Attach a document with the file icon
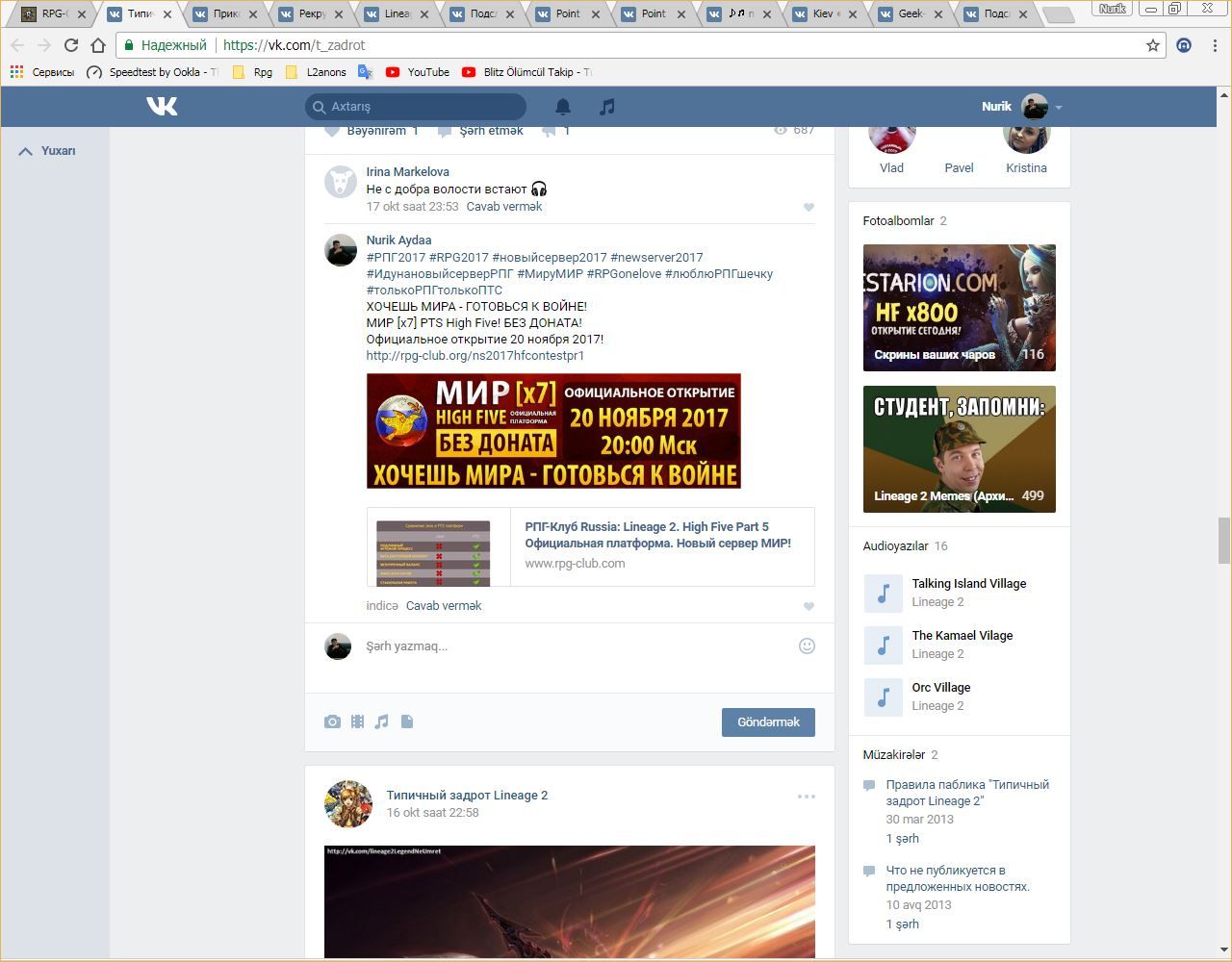1232x962 pixels. (407, 721)
